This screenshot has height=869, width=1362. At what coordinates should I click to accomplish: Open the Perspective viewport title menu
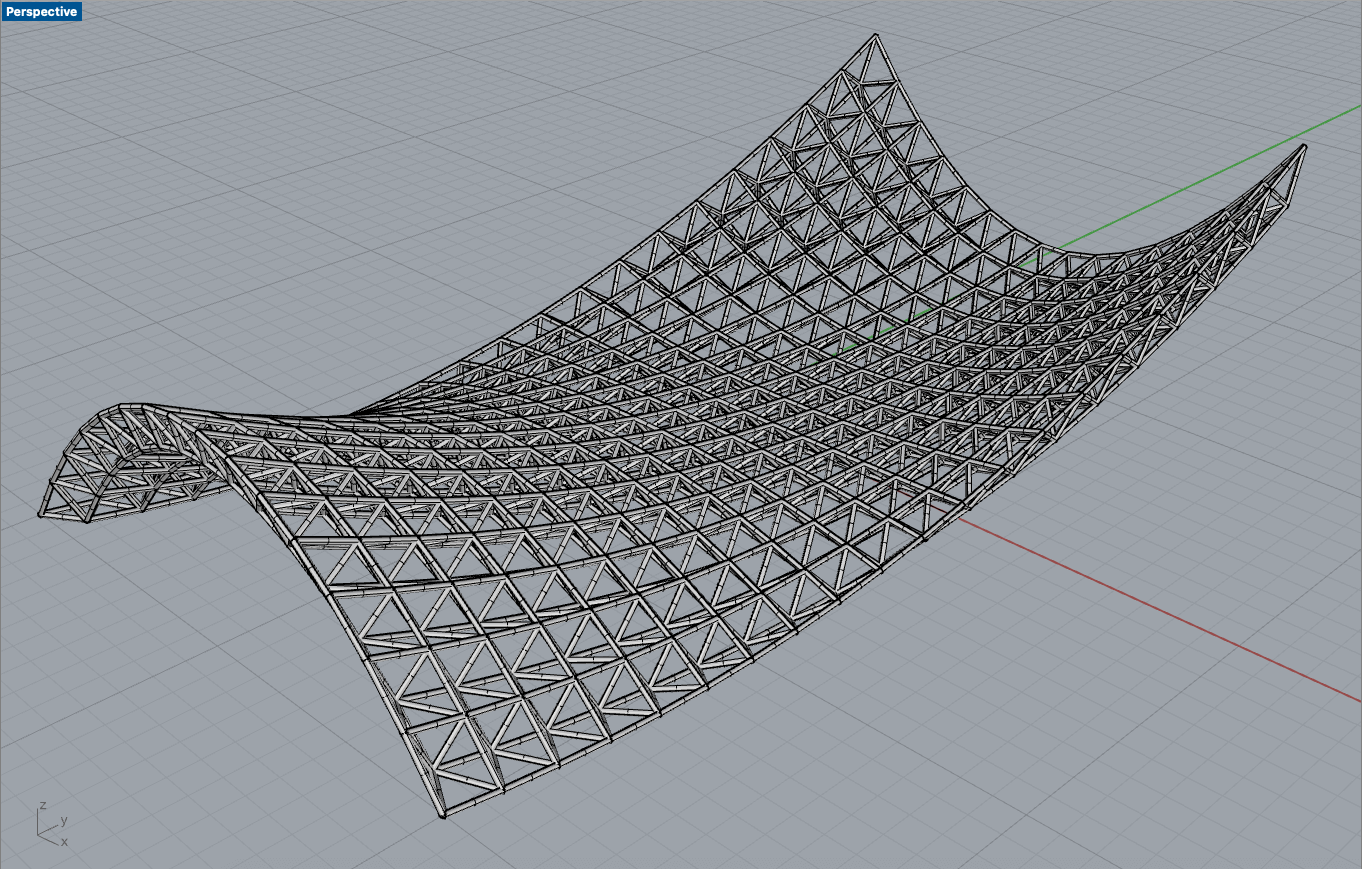41,11
